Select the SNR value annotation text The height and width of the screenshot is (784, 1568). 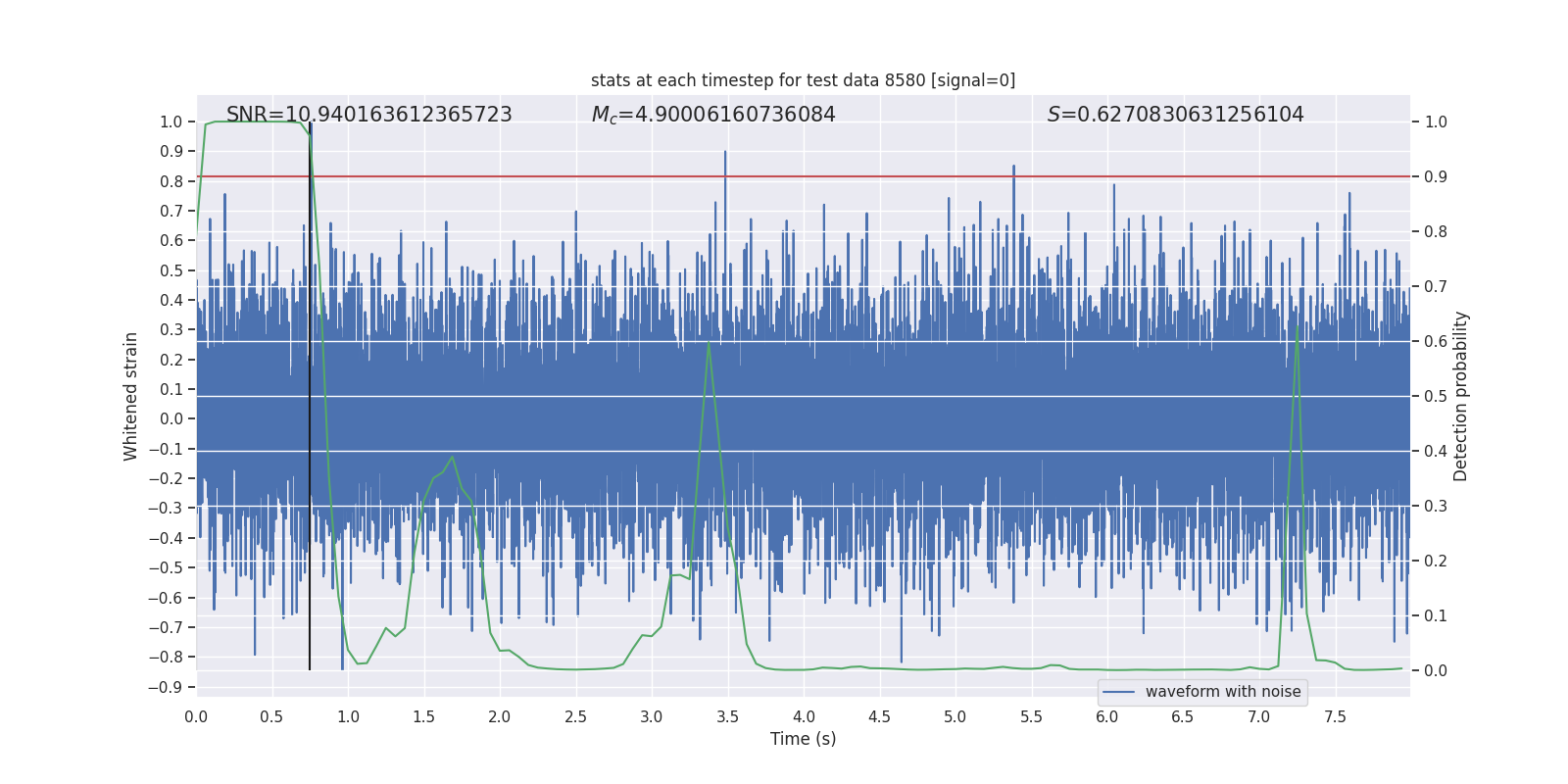[x=368, y=115]
